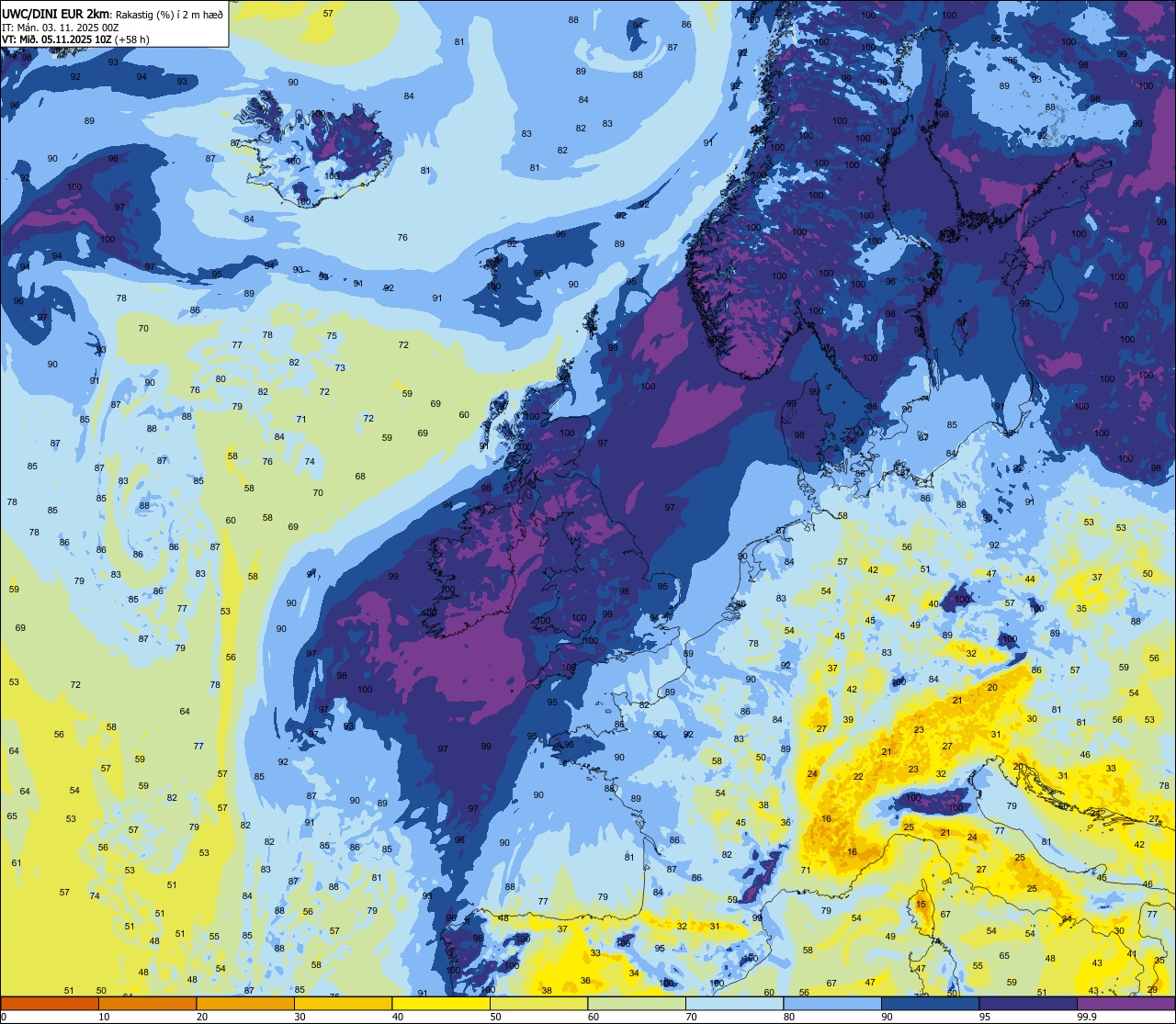Click the humidity value '29' on the map
This screenshot has width=1176, height=1024.
(1153, 989)
